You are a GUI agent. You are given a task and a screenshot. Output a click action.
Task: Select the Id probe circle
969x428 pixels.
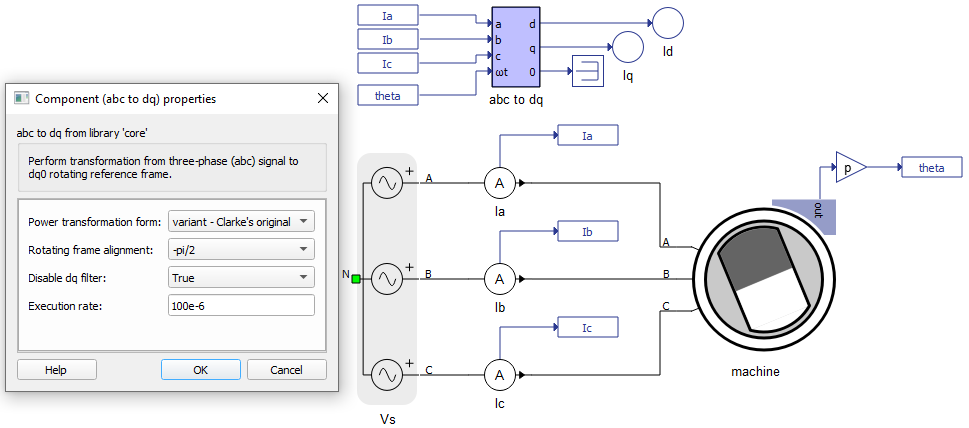[x=666, y=21]
